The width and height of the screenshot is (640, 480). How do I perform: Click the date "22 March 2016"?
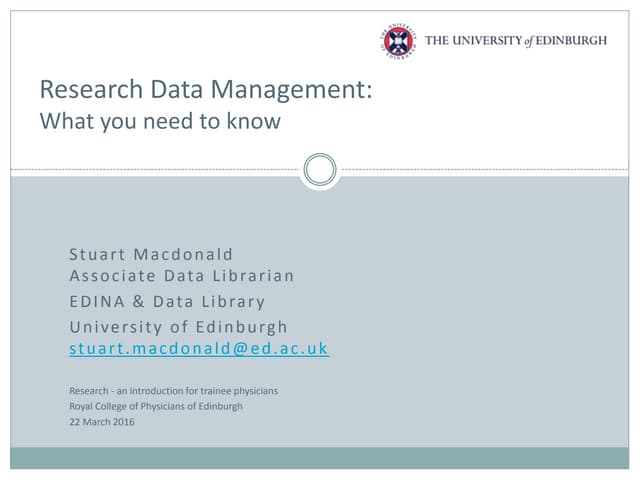(101, 422)
